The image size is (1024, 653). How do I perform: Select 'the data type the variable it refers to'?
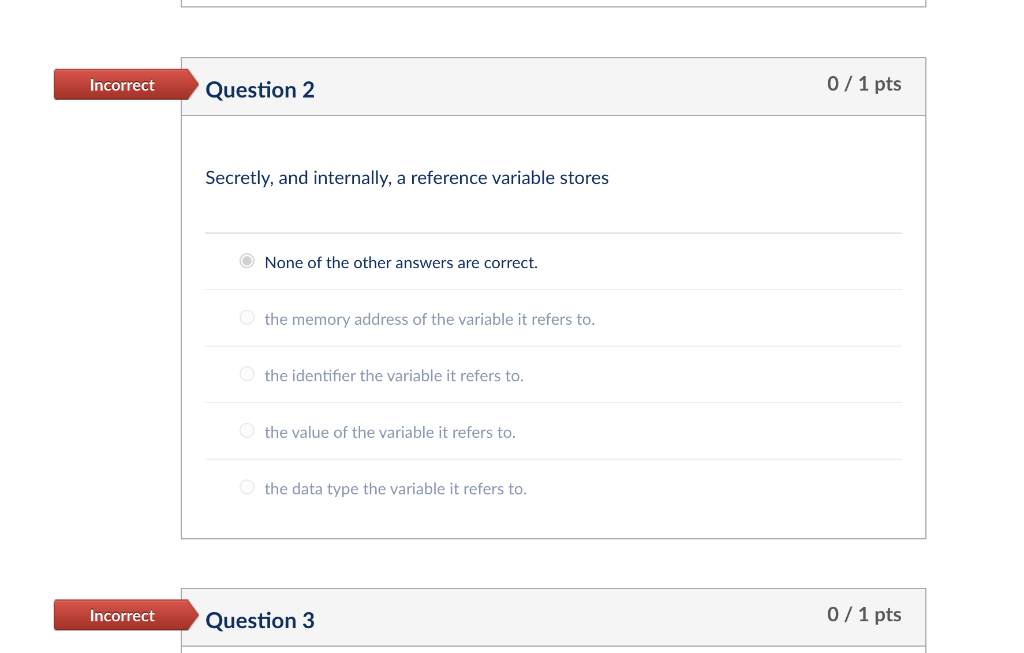click(246, 487)
